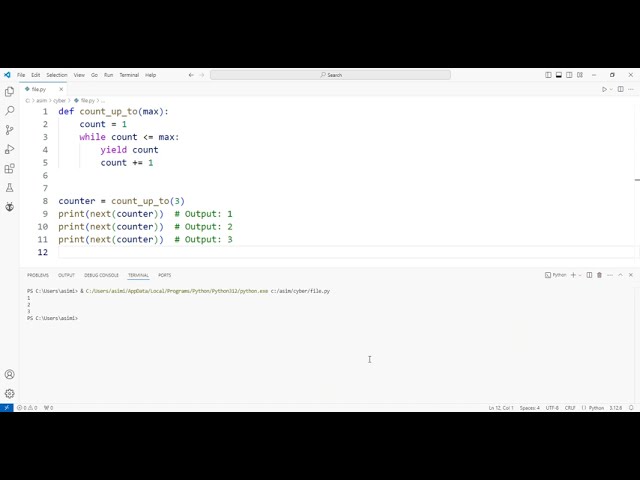Kill terminal with trash icon

coord(599,275)
